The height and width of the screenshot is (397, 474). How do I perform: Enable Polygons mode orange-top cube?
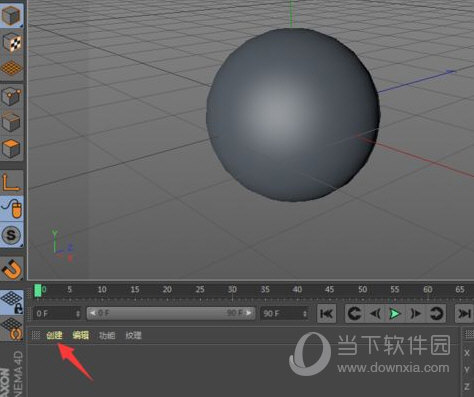12,148
